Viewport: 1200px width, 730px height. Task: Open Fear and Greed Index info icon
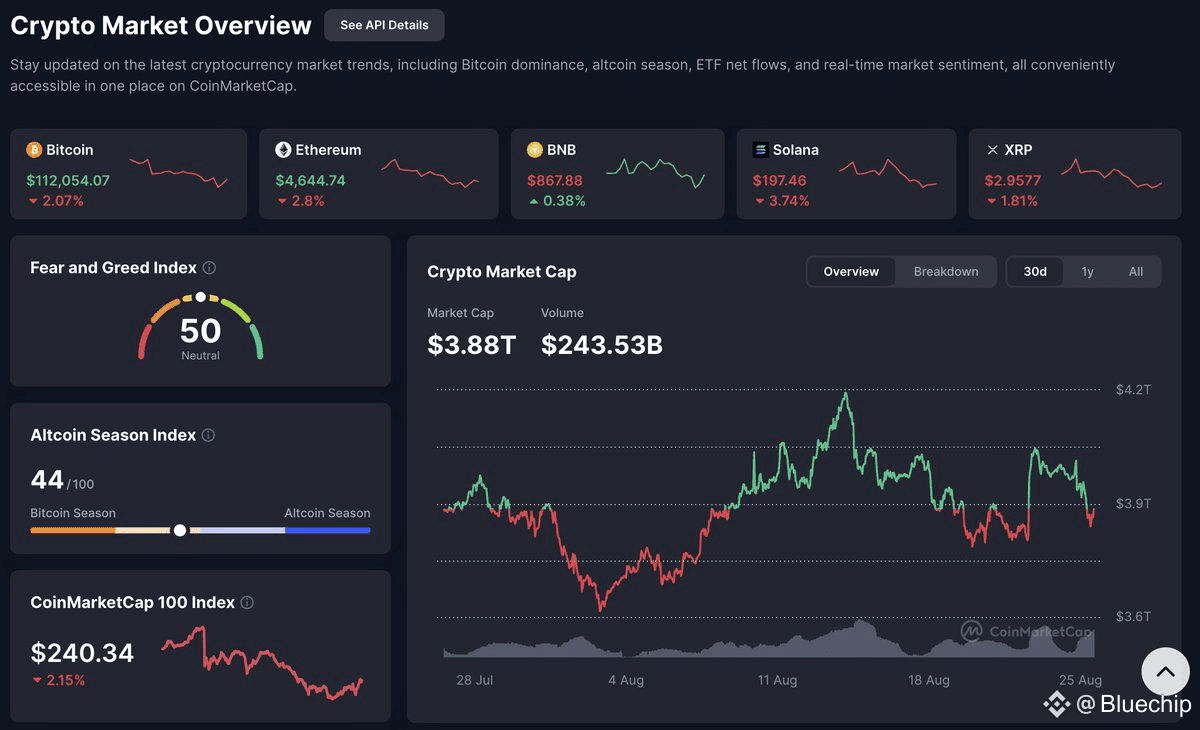[x=209, y=268]
